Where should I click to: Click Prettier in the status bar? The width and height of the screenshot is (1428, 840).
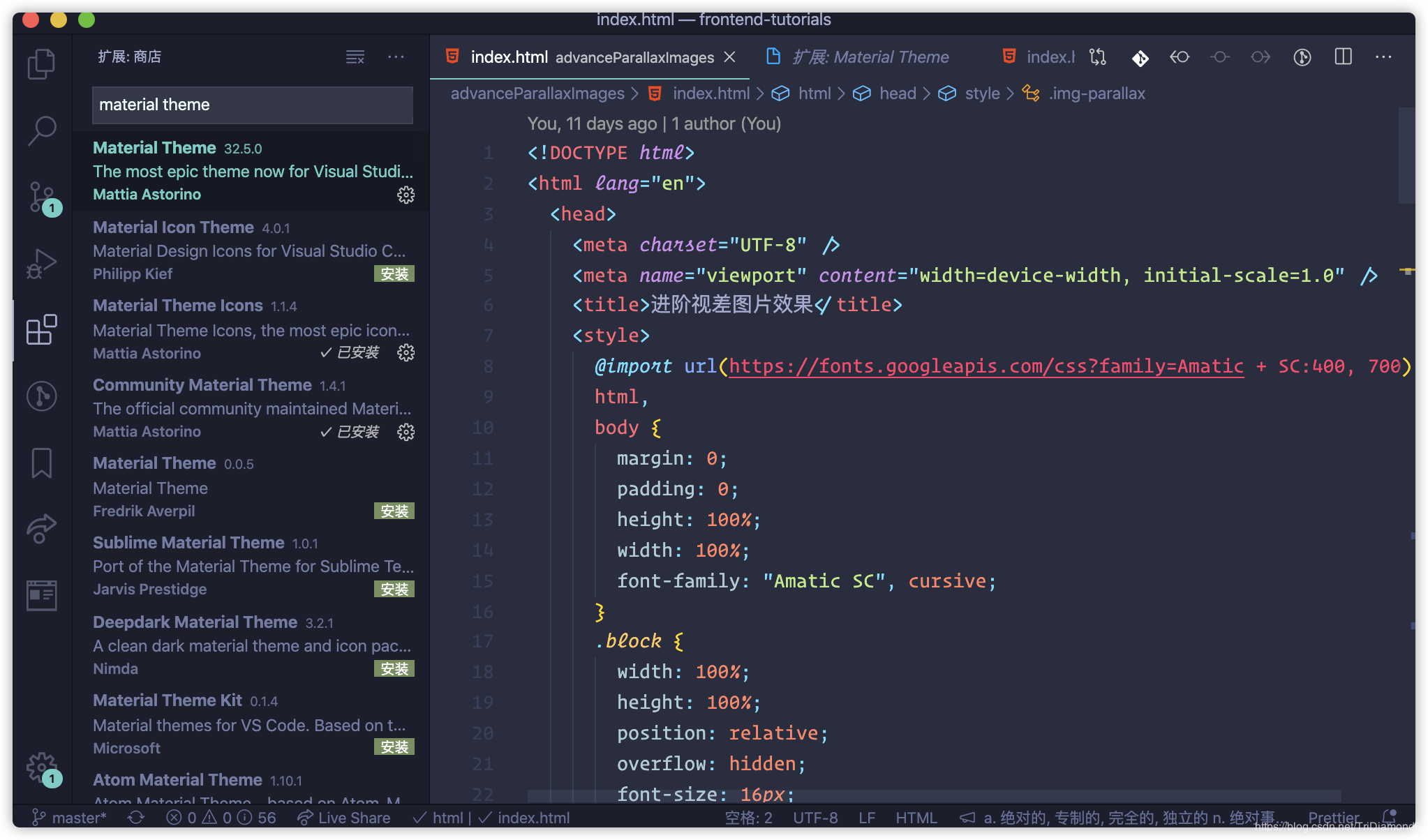1334,818
